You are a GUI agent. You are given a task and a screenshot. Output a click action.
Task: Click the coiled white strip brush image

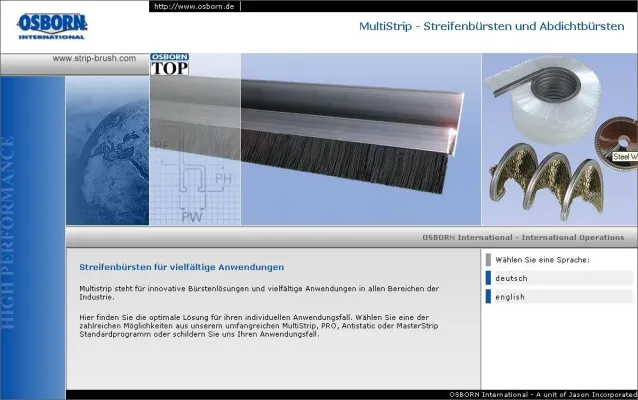(x=542, y=99)
